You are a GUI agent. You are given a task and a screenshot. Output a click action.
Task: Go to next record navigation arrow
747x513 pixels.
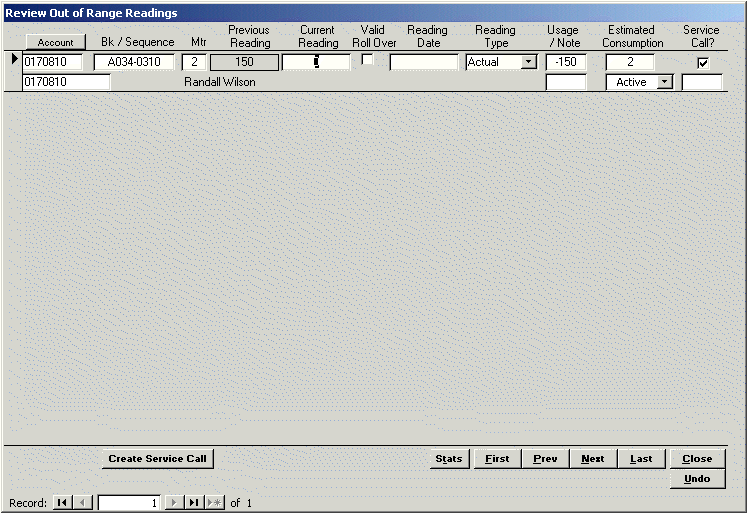pos(174,503)
